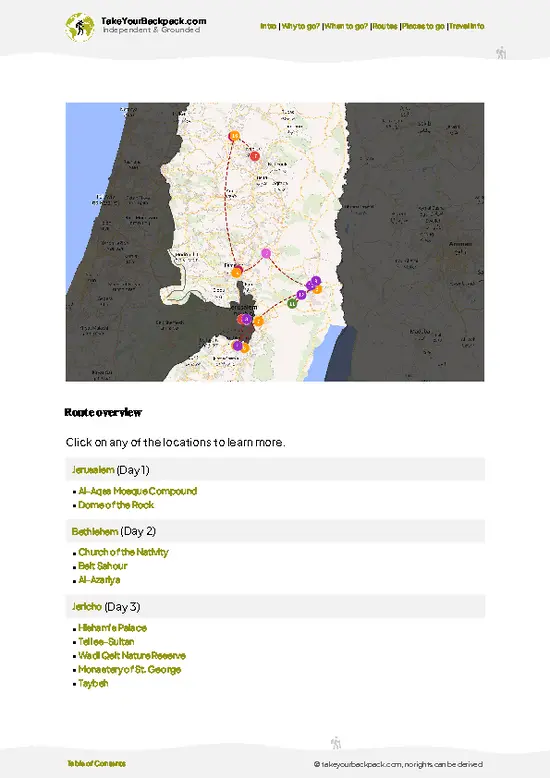This screenshot has width=550, height=778.
Task: Open Monastery of St. George link
Action: tap(129, 669)
